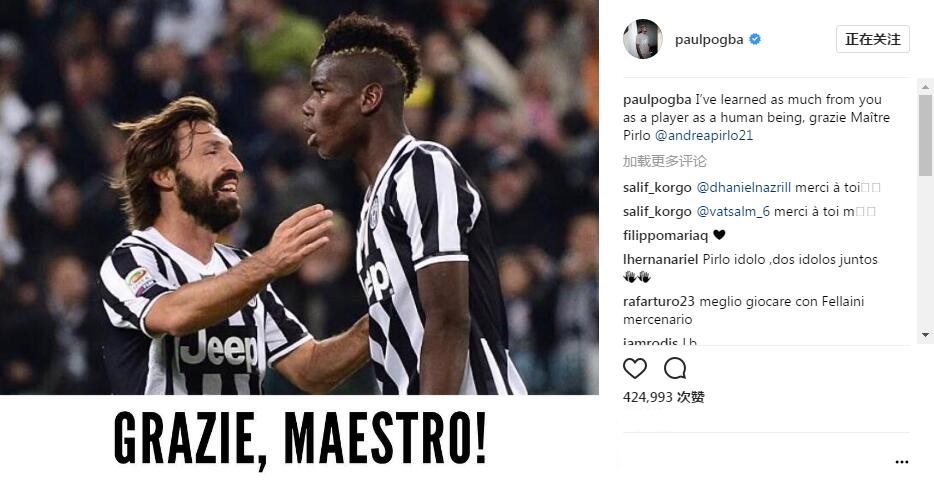Visit first salif_korgo commenter profile

(x=657, y=187)
